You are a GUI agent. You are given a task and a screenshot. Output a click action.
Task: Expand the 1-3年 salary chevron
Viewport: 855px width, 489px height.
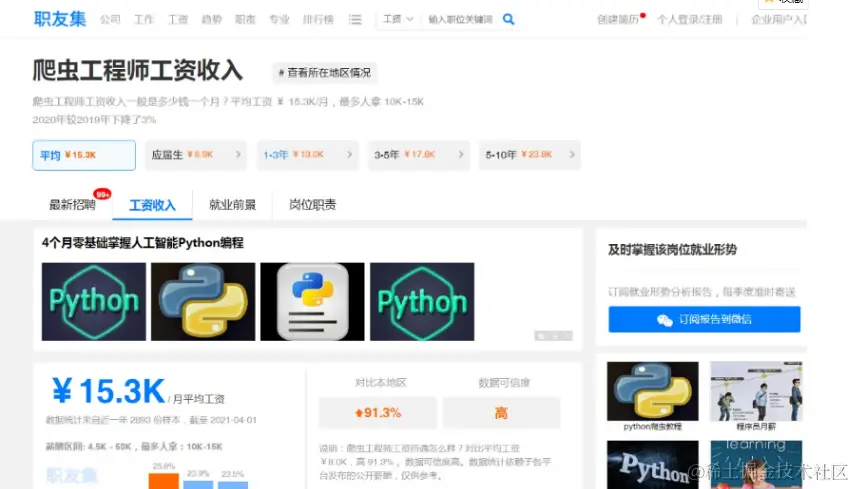click(350, 154)
